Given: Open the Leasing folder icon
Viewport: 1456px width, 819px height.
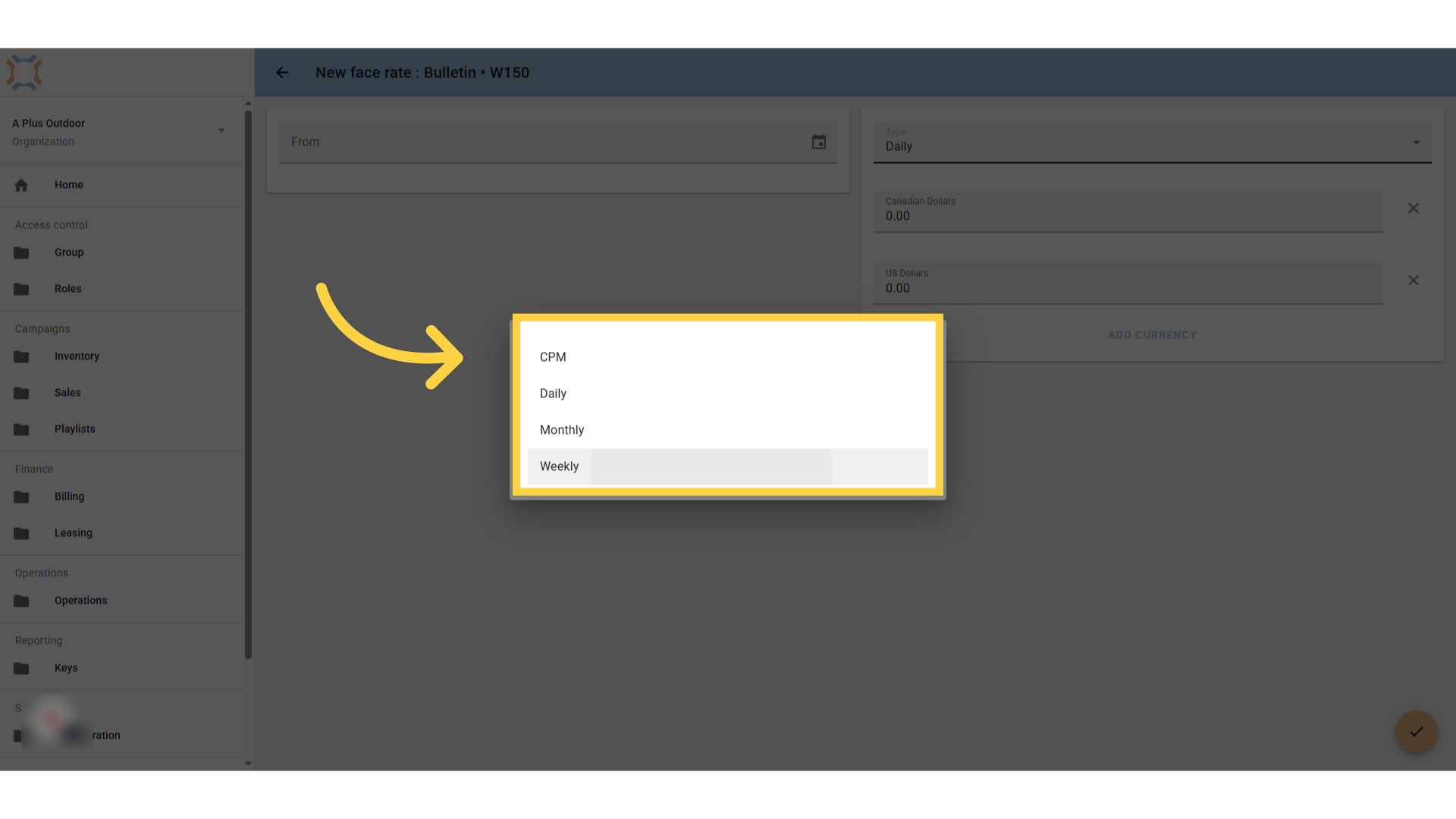Looking at the screenshot, I should [21, 533].
